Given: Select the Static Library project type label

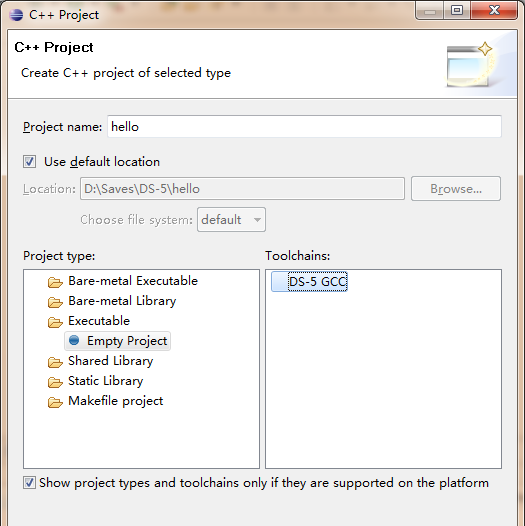Looking at the screenshot, I should click(x=105, y=381).
